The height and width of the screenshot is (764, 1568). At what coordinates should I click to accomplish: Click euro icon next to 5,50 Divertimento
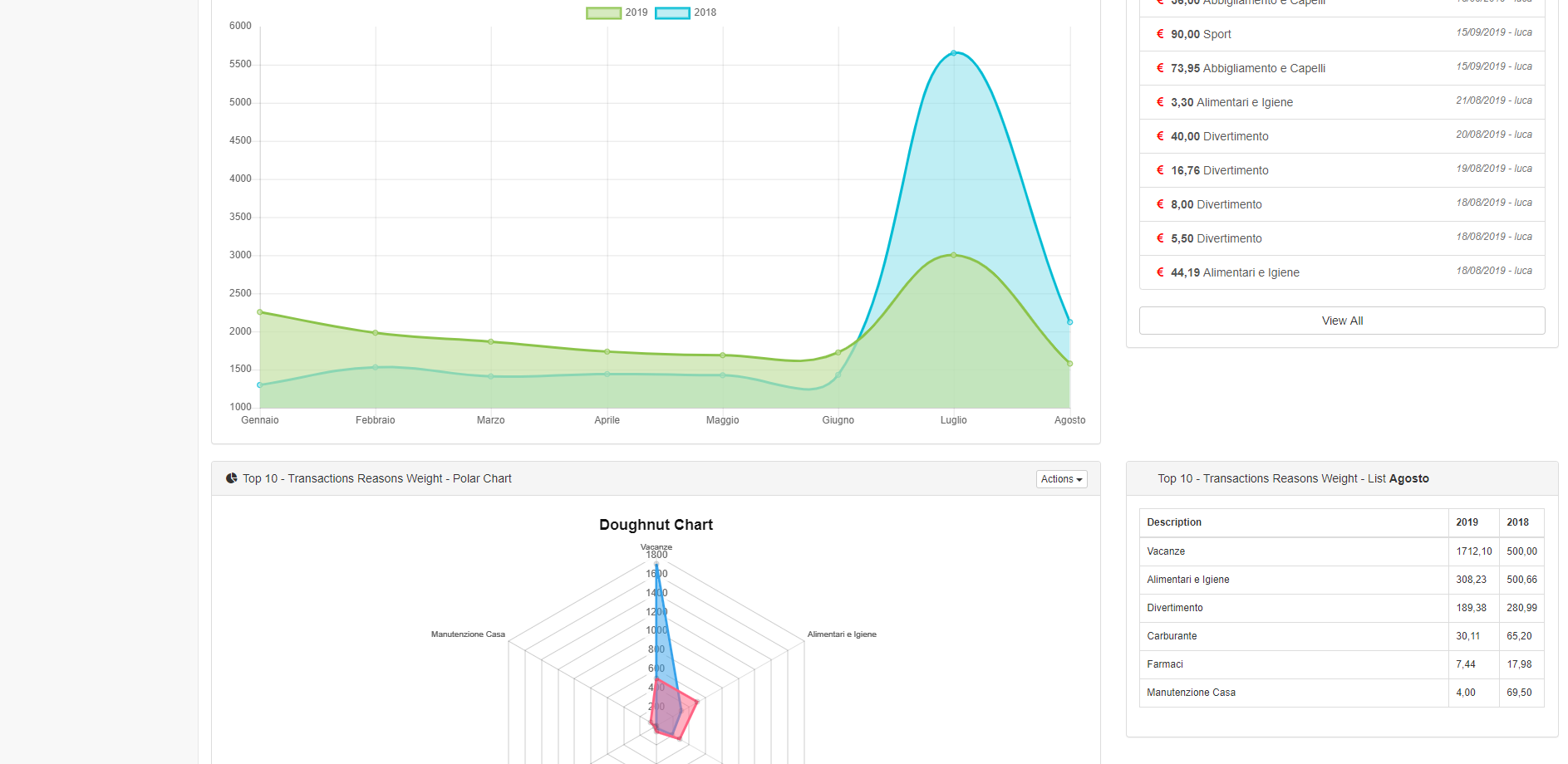click(x=1160, y=238)
